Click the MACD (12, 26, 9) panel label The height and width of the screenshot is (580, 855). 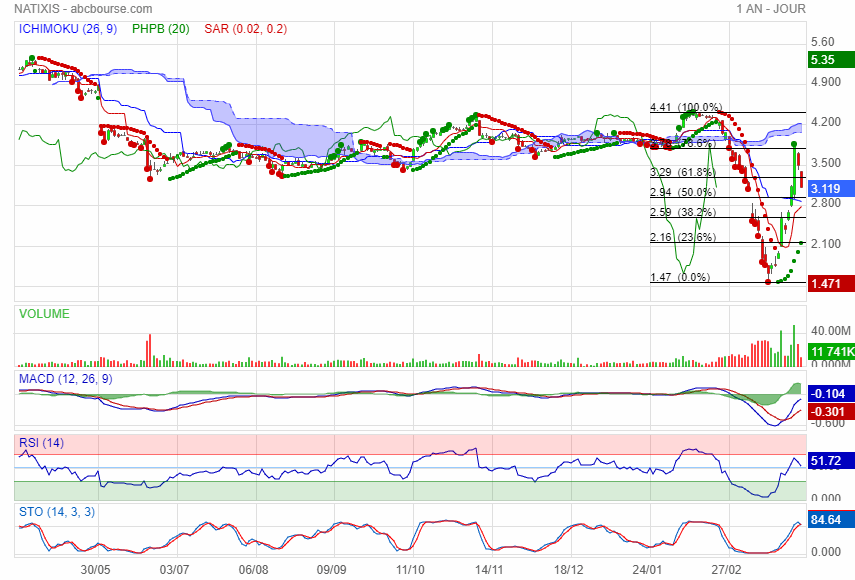coord(65,379)
